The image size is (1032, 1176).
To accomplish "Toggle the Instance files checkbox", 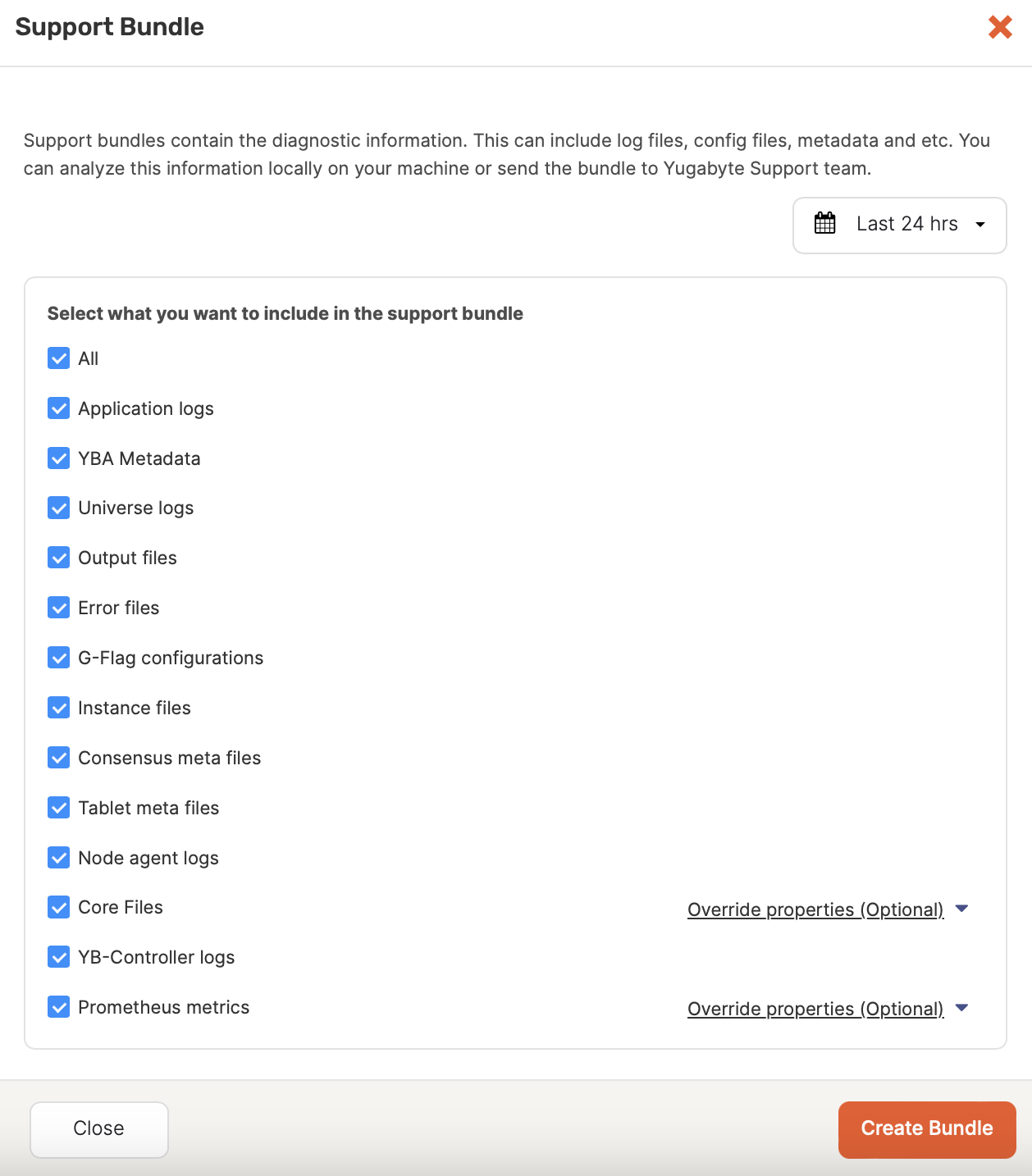I will [58, 708].
